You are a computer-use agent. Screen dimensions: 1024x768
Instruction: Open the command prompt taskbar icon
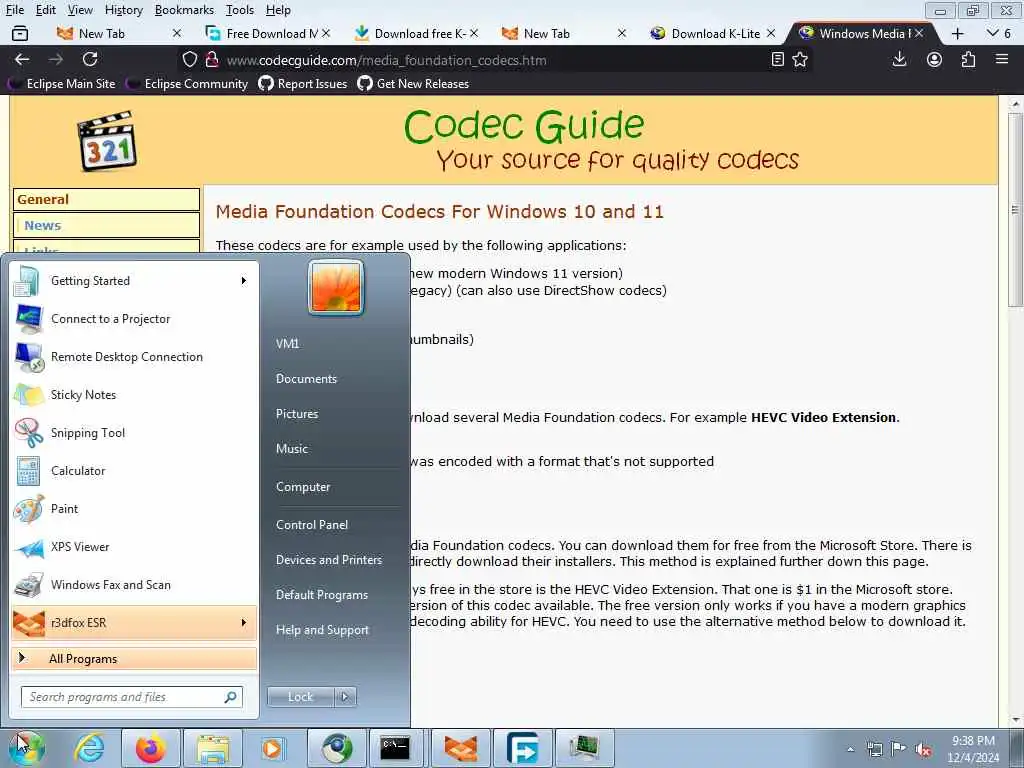pos(396,748)
